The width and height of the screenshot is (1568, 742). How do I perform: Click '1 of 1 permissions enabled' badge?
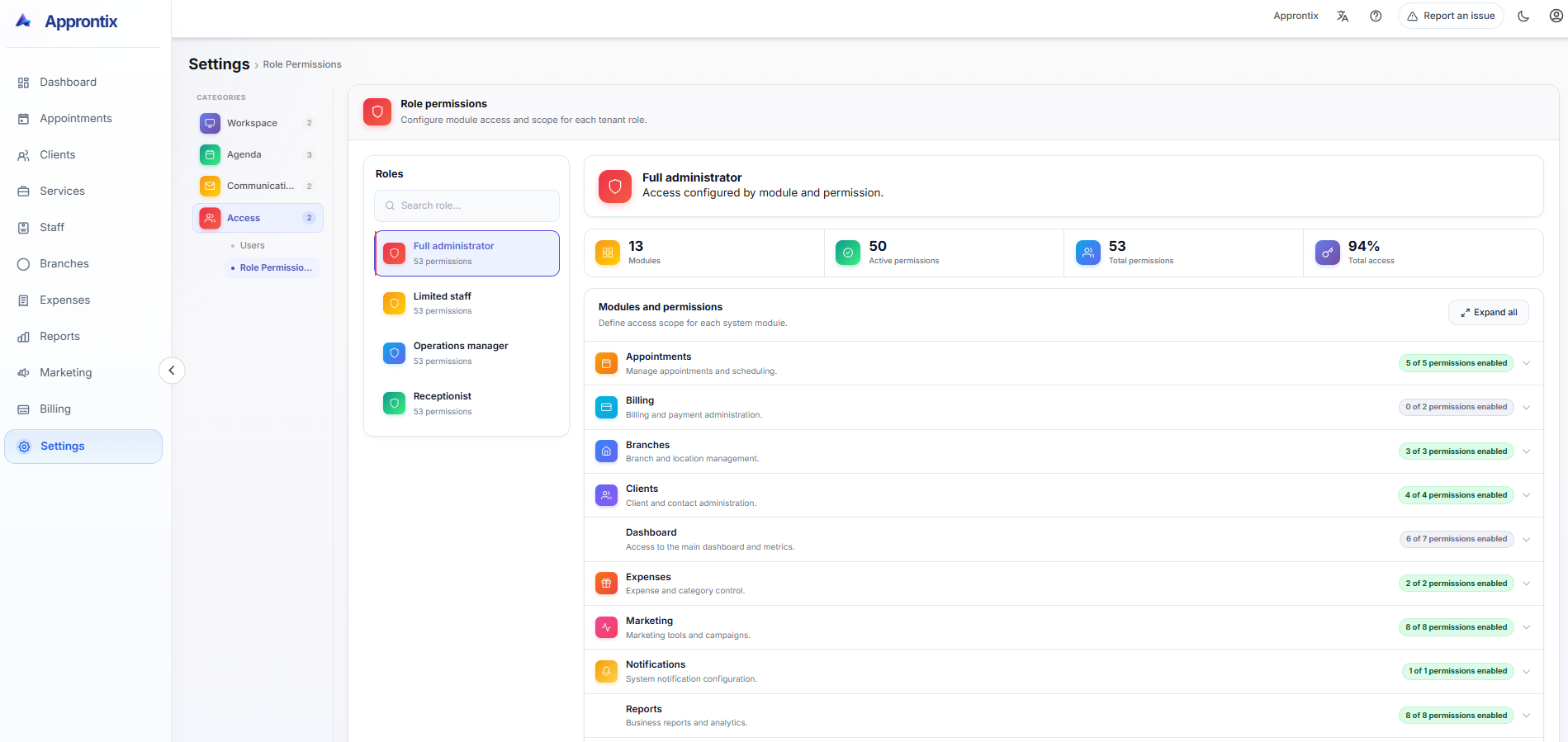[x=1457, y=671]
